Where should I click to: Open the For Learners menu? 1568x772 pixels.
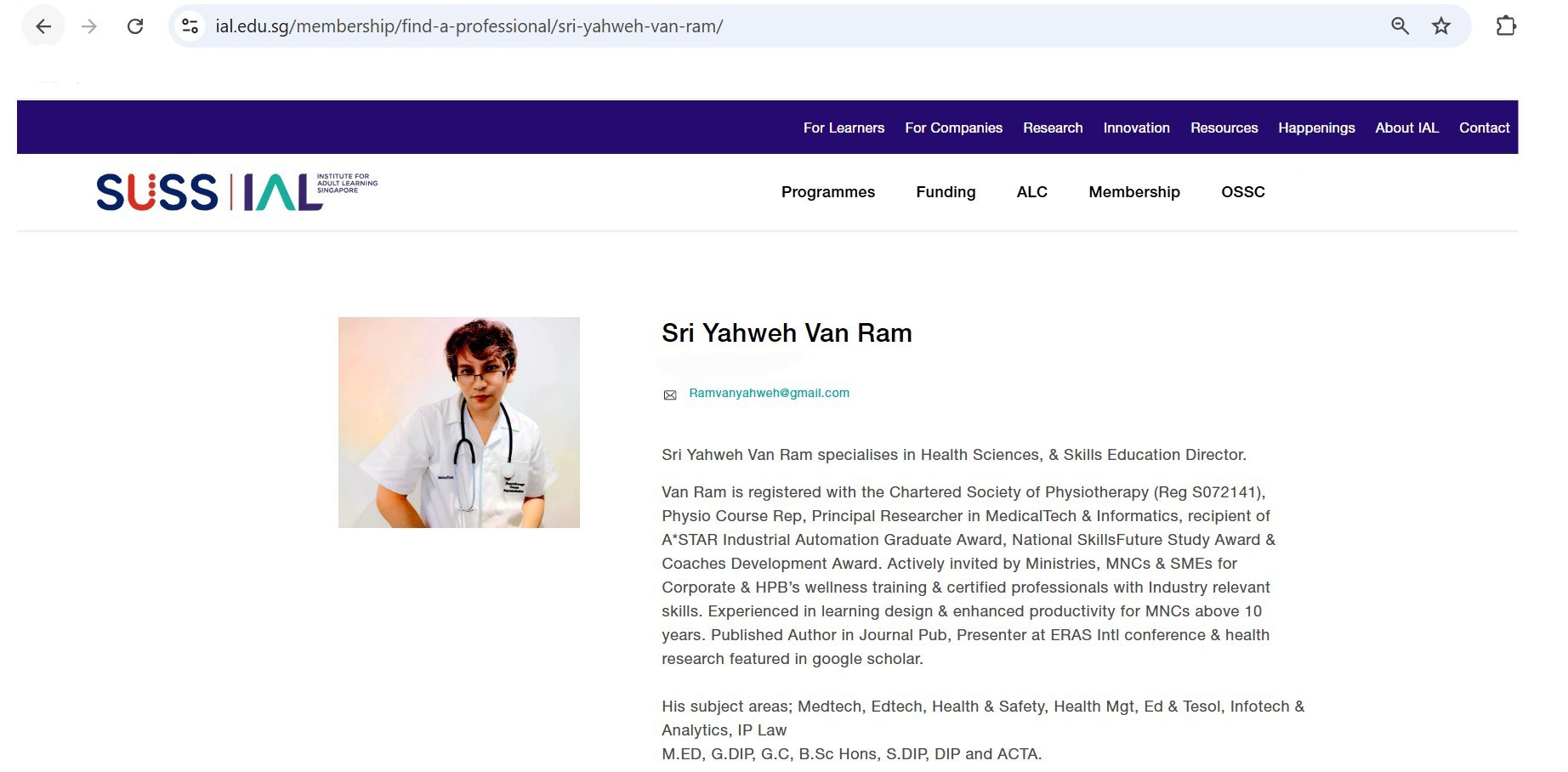pos(844,128)
